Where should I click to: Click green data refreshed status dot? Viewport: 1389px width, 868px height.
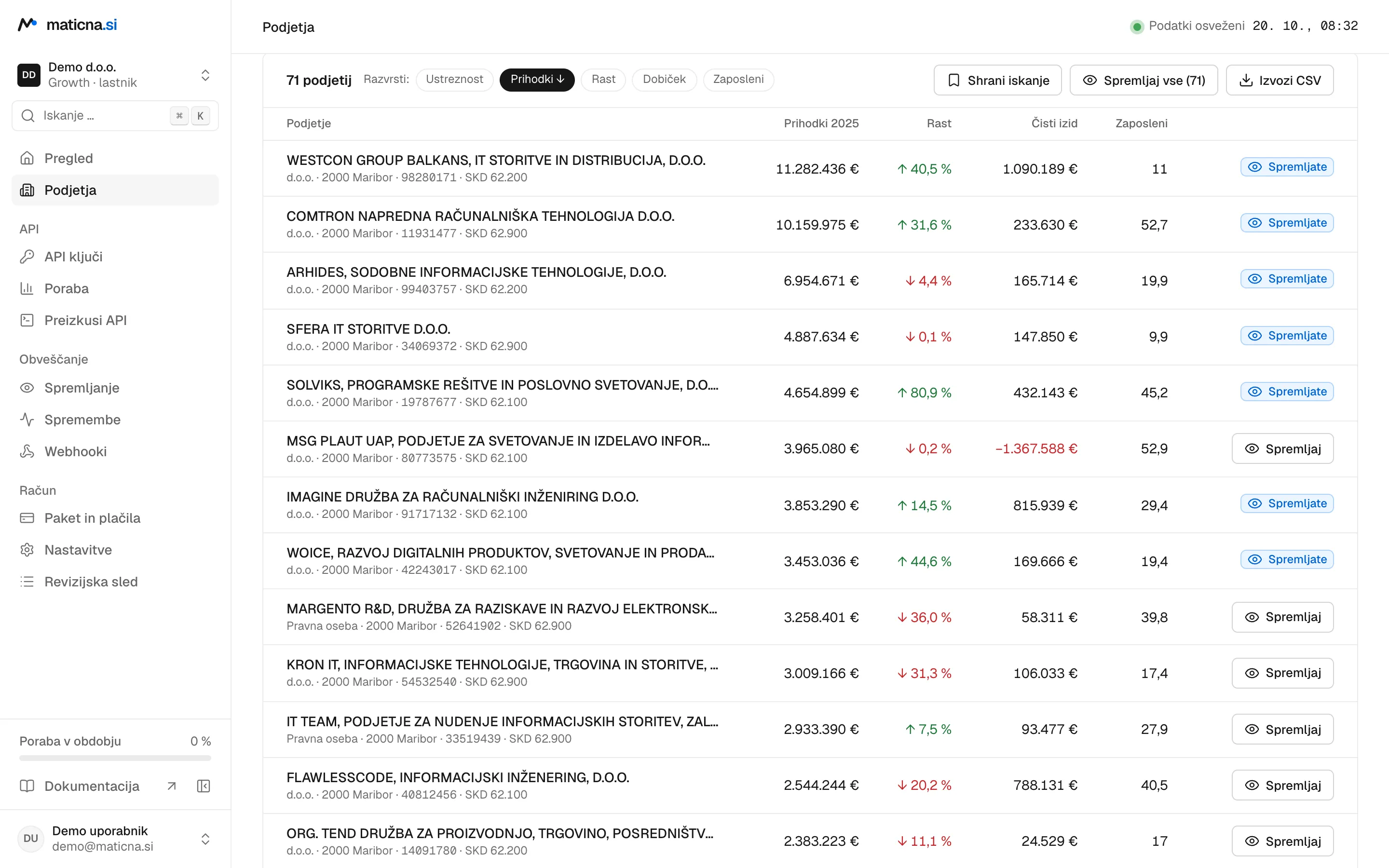1136,27
